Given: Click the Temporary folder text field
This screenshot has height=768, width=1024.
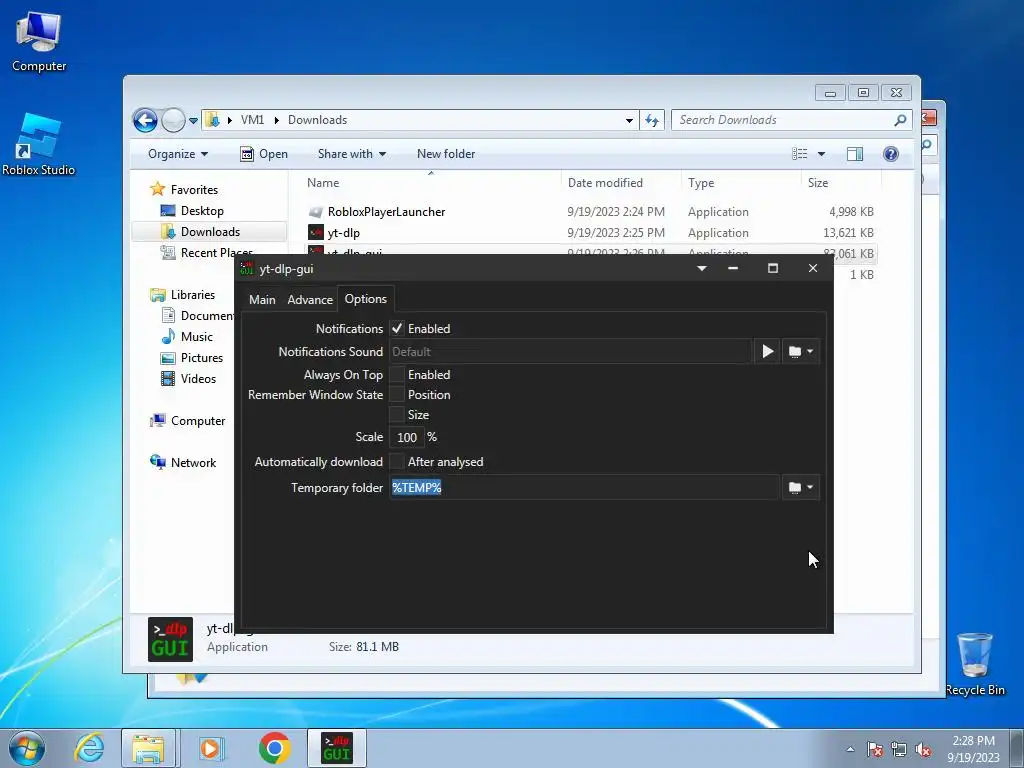Looking at the screenshot, I should pos(584,487).
